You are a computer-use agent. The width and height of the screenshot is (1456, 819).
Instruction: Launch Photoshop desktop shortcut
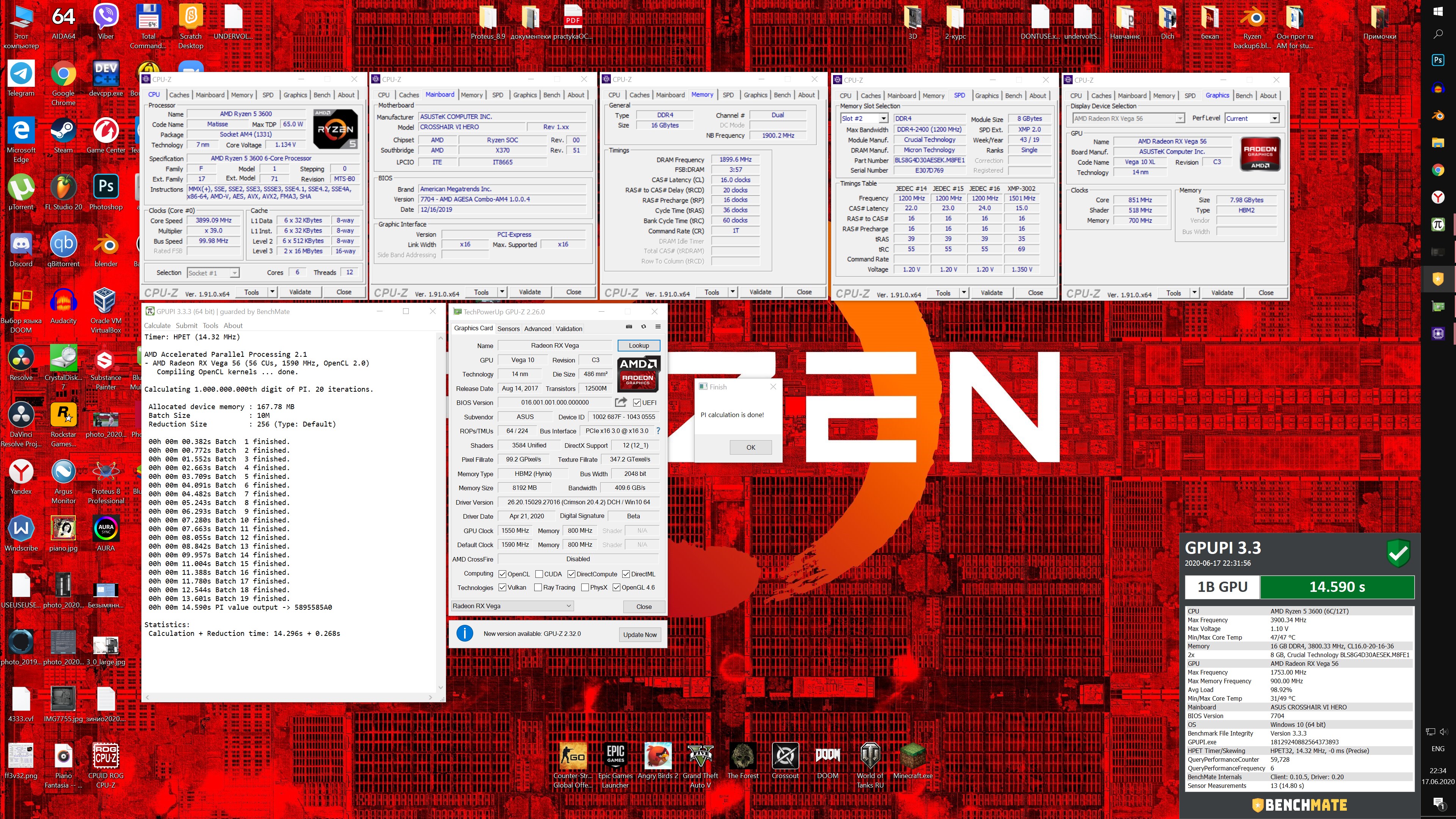click(x=106, y=192)
